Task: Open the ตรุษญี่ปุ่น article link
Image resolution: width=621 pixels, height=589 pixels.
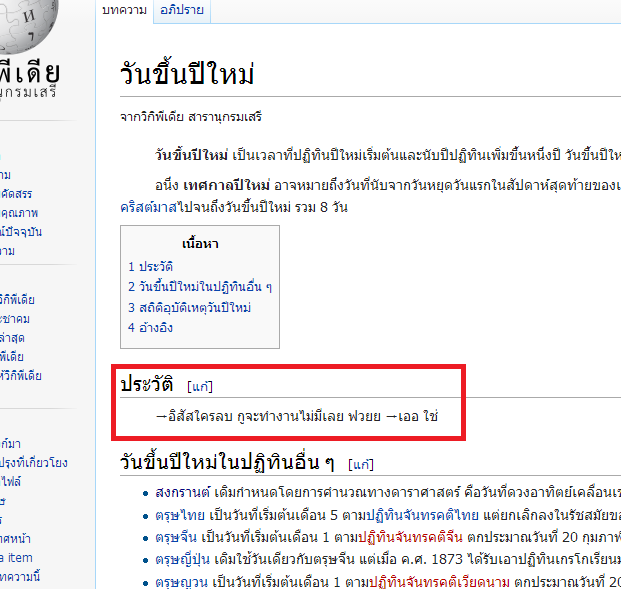Action: 182,559
